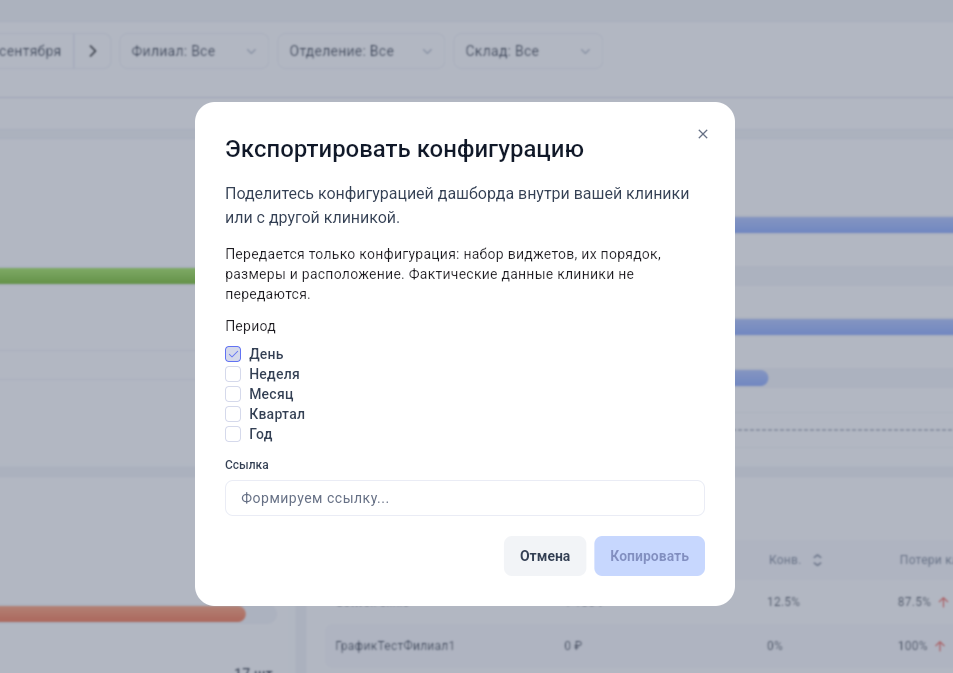Image resolution: width=953 pixels, height=673 pixels.
Task: Click the Копировать button
Action: tap(649, 556)
